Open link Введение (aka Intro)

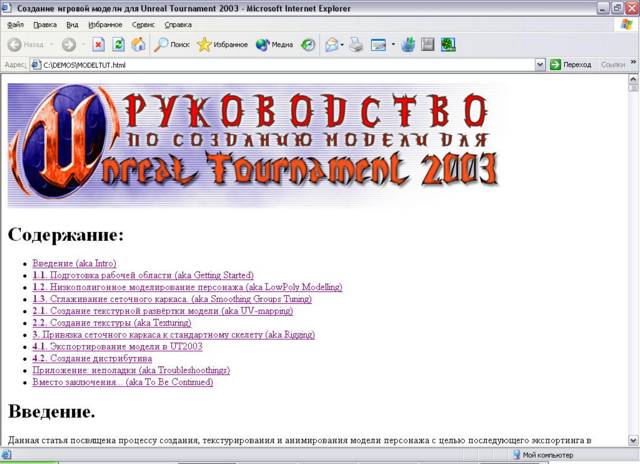tap(74, 264)
